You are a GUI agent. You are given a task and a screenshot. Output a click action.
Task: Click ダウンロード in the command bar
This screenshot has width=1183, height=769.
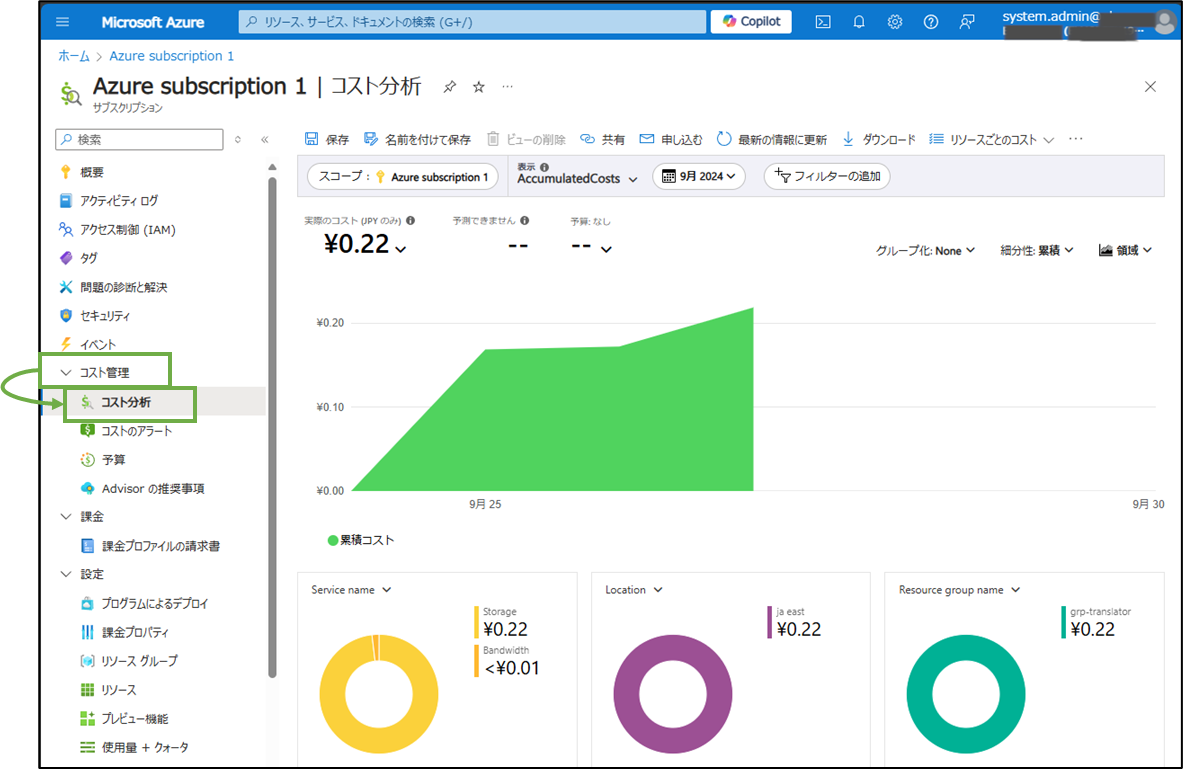(x=878, y=140)
